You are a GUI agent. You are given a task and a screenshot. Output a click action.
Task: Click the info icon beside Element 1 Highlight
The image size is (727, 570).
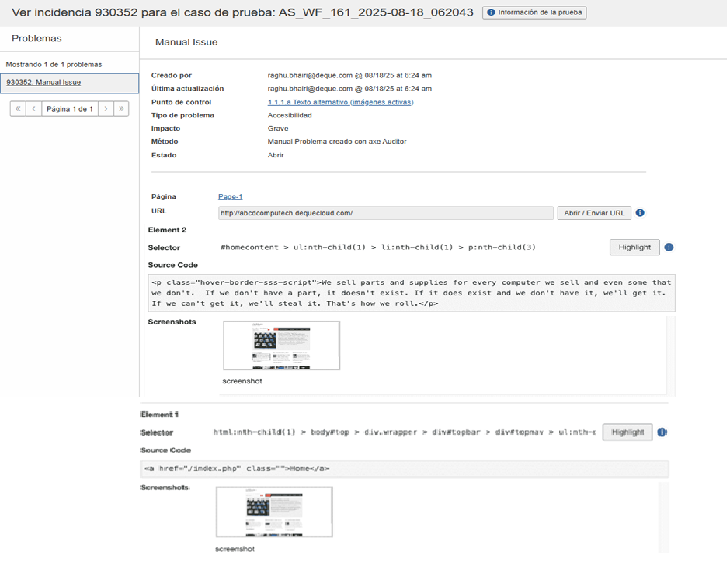[662, 432]
